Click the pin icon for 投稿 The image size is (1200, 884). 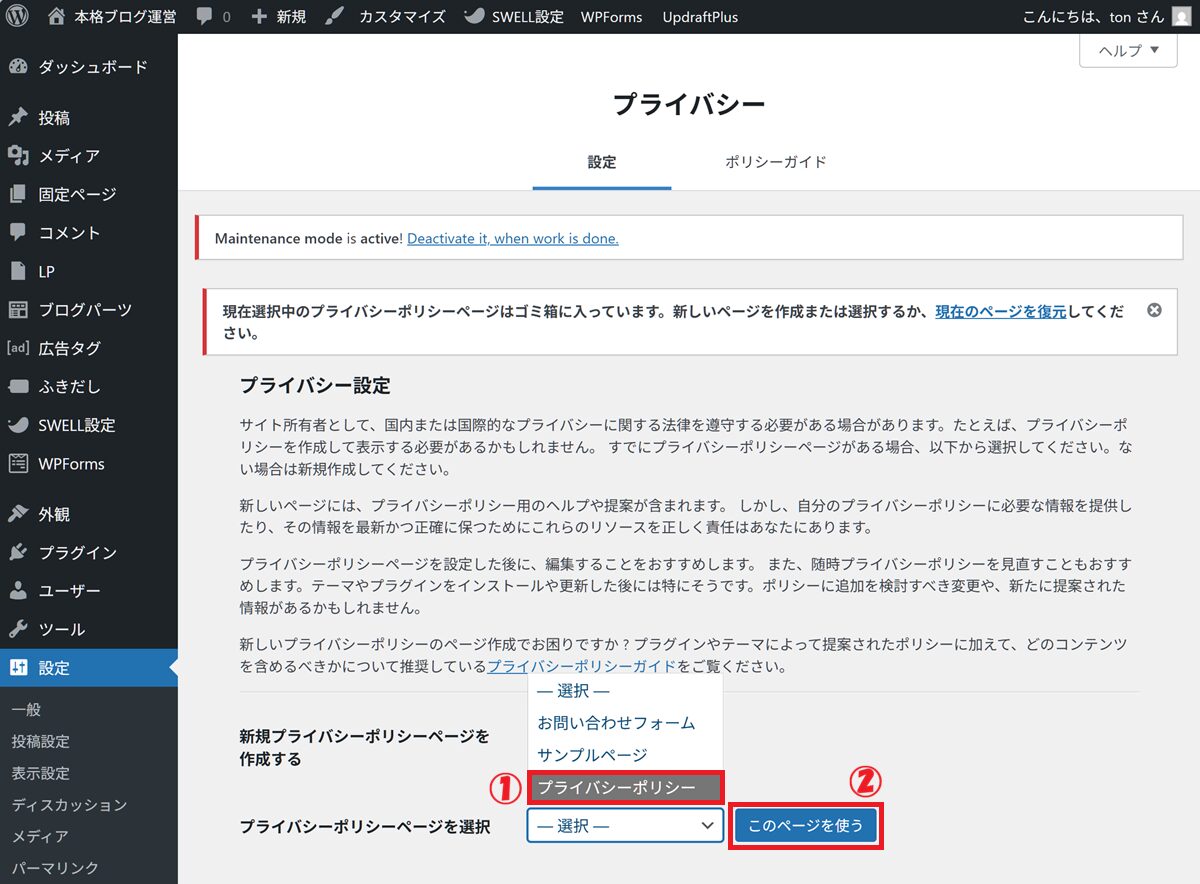coord(18,118)
